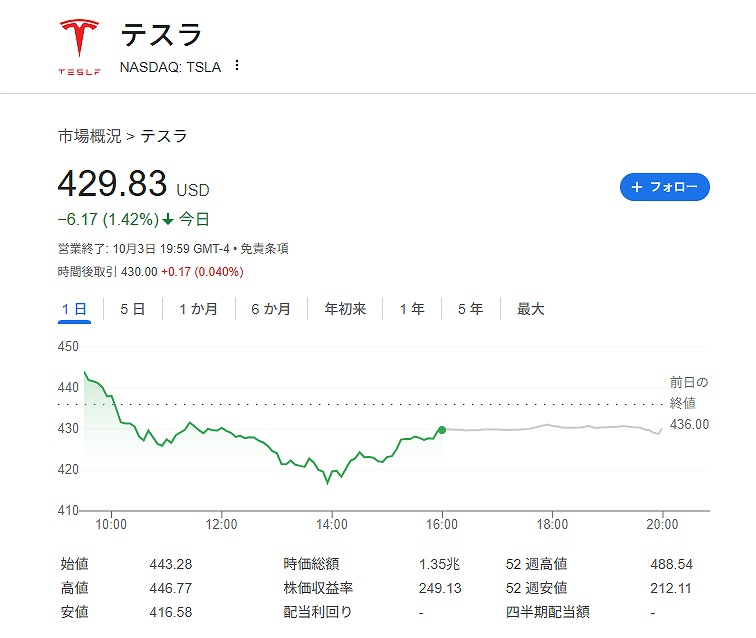Image resolution: width=756 pixels, height=638 pixels.
Task: Show the 最大 range chart
Action: 530,309
